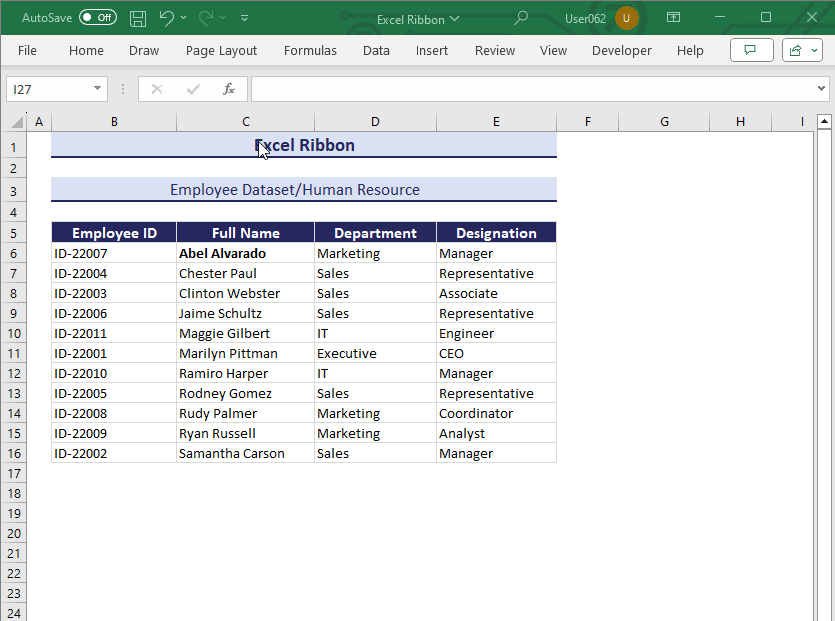835x621 pixels.
Task: Open Comments using the speech bubble icon
Action: 751,50
